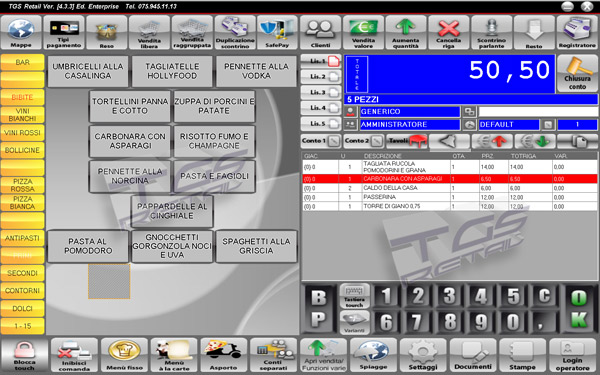The image size is (600, 375).
Task: Tap the green OK keypad button
Action: 579,309
